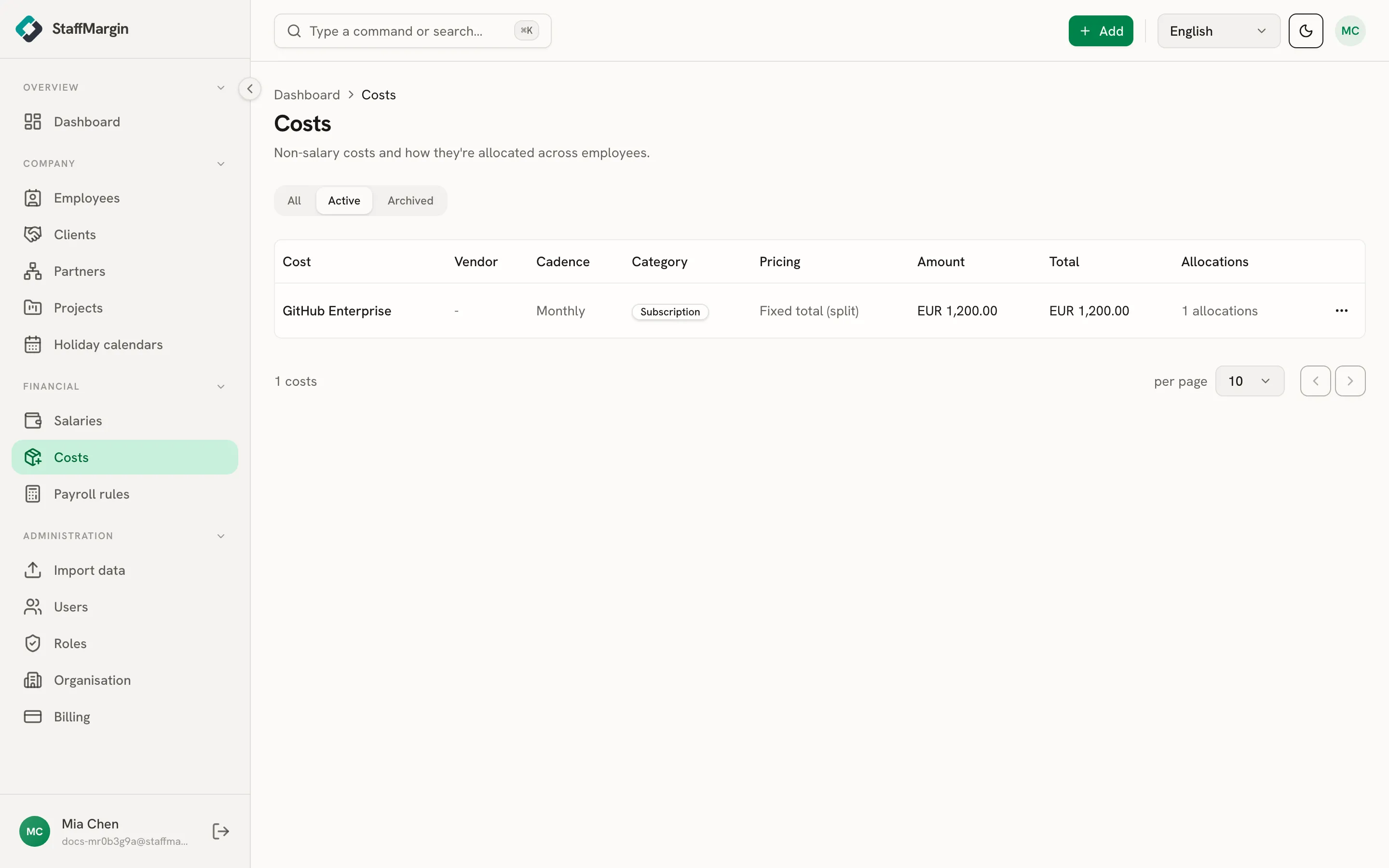Image resolution: width=1389 pixels, height=868 pixels.
Task: Open Payroll rules calculator icon
Action: pyautogui.click(x=33, y=494)
